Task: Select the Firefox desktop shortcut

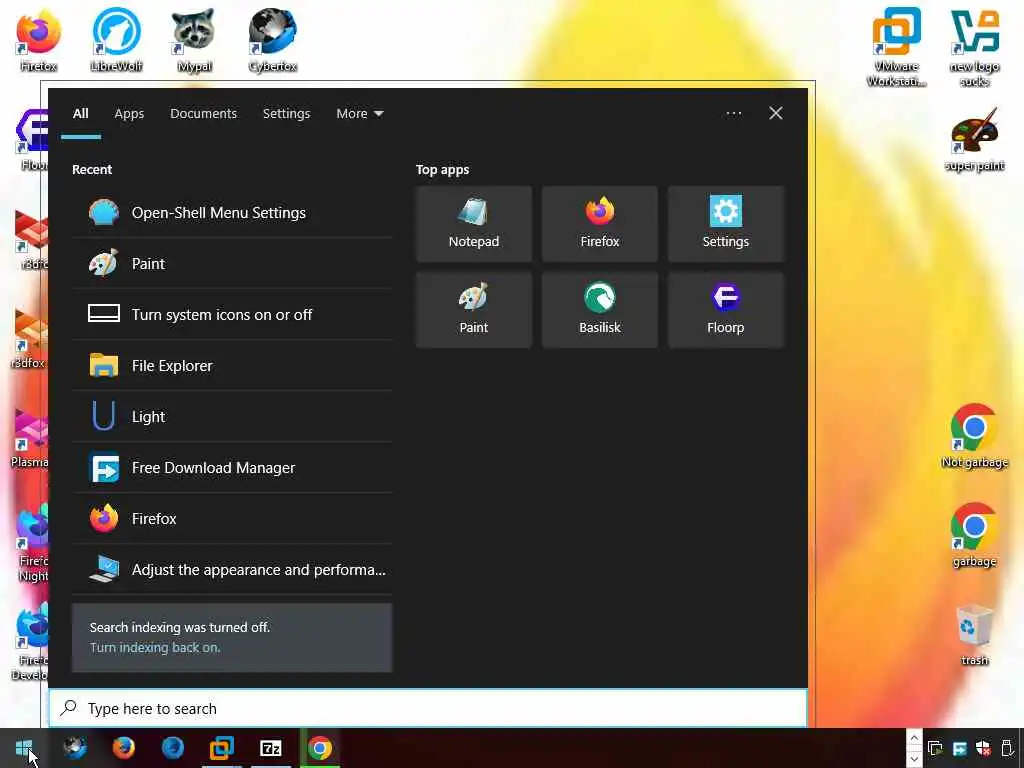Action: coord(39,40)
